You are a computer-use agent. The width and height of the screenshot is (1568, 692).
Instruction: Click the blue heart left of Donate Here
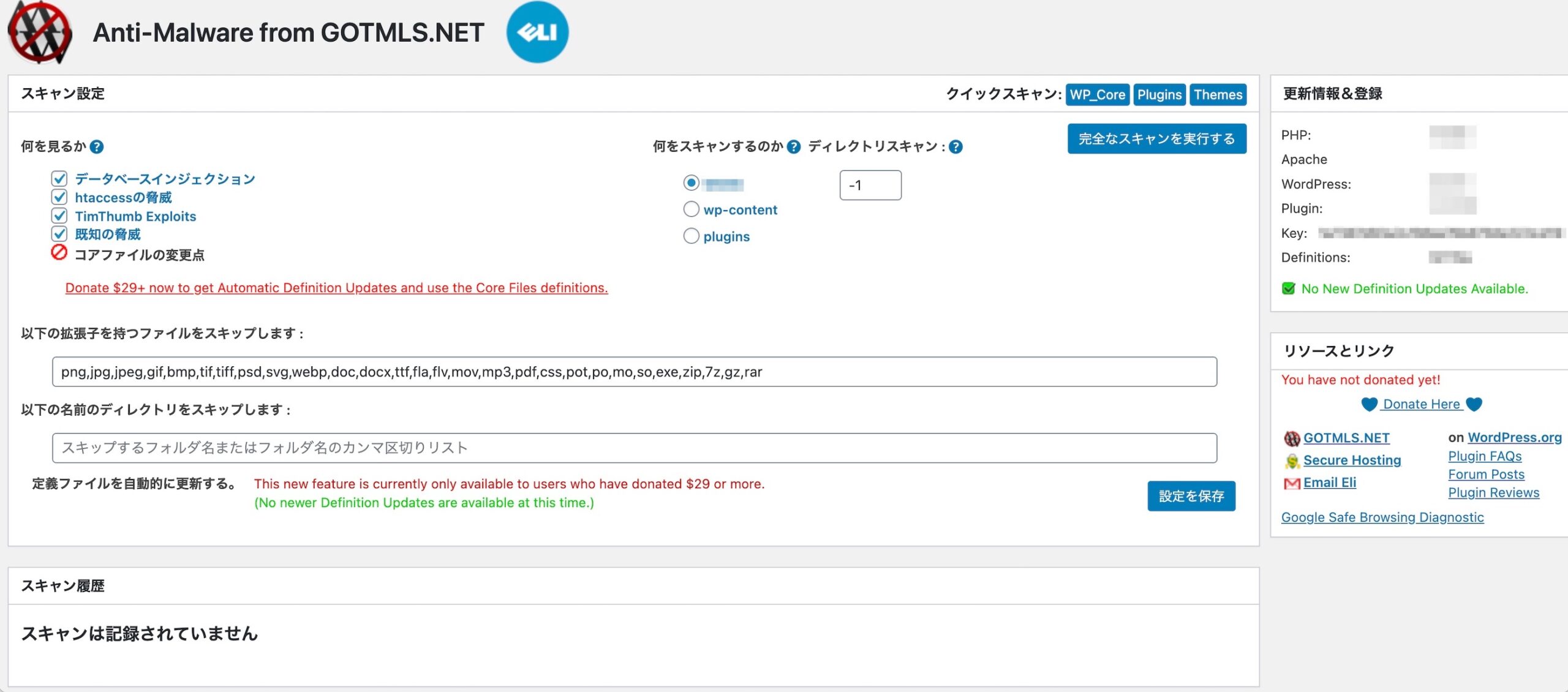(x=1370, y=404)
